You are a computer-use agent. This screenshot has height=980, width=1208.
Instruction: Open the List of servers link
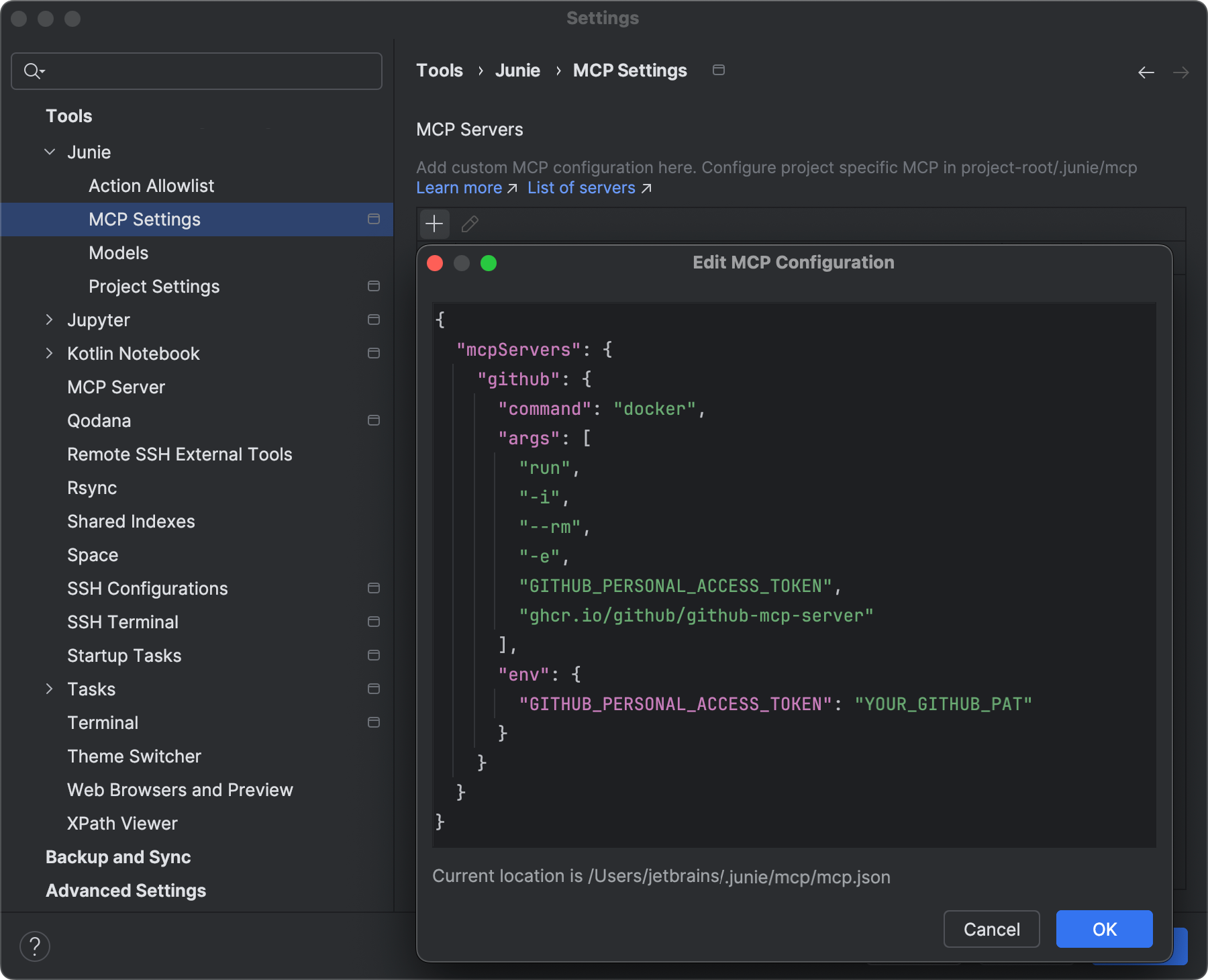581,187
